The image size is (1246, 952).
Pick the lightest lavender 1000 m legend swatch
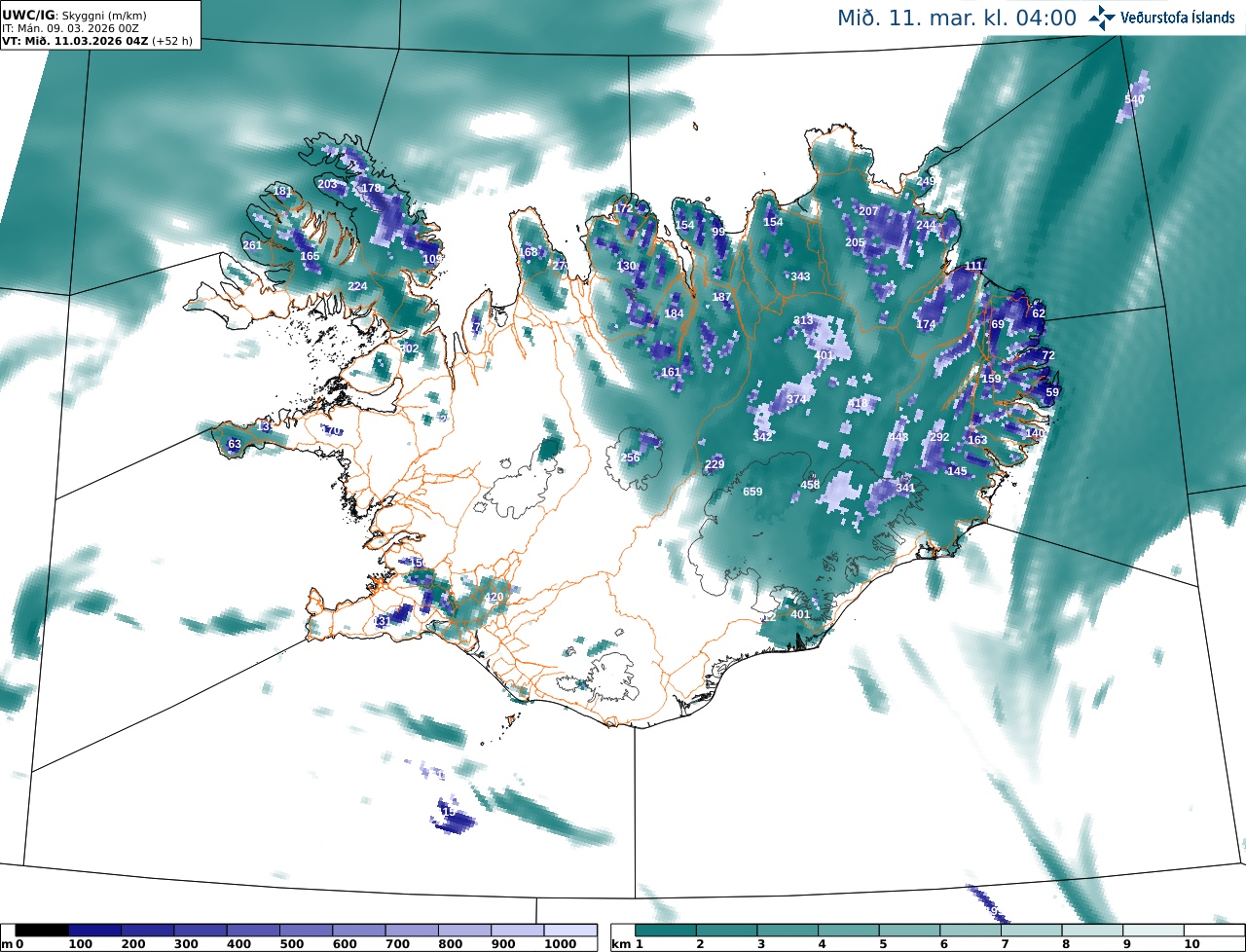pos(569,931)
